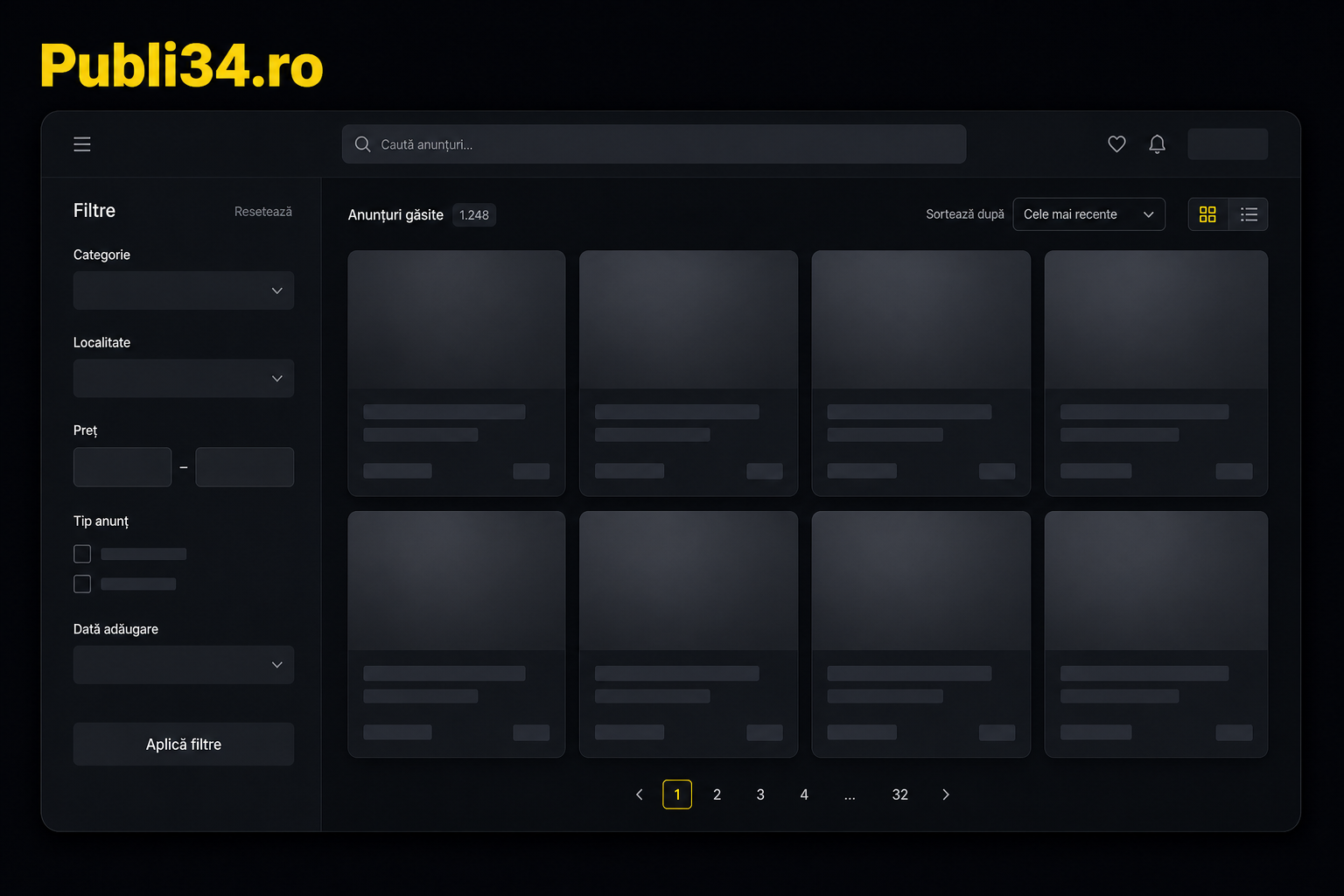The height and width of the screenshot is (896, 1344).
Task: Click the 'Sortează după' label
Action: (x=965, y=214)
